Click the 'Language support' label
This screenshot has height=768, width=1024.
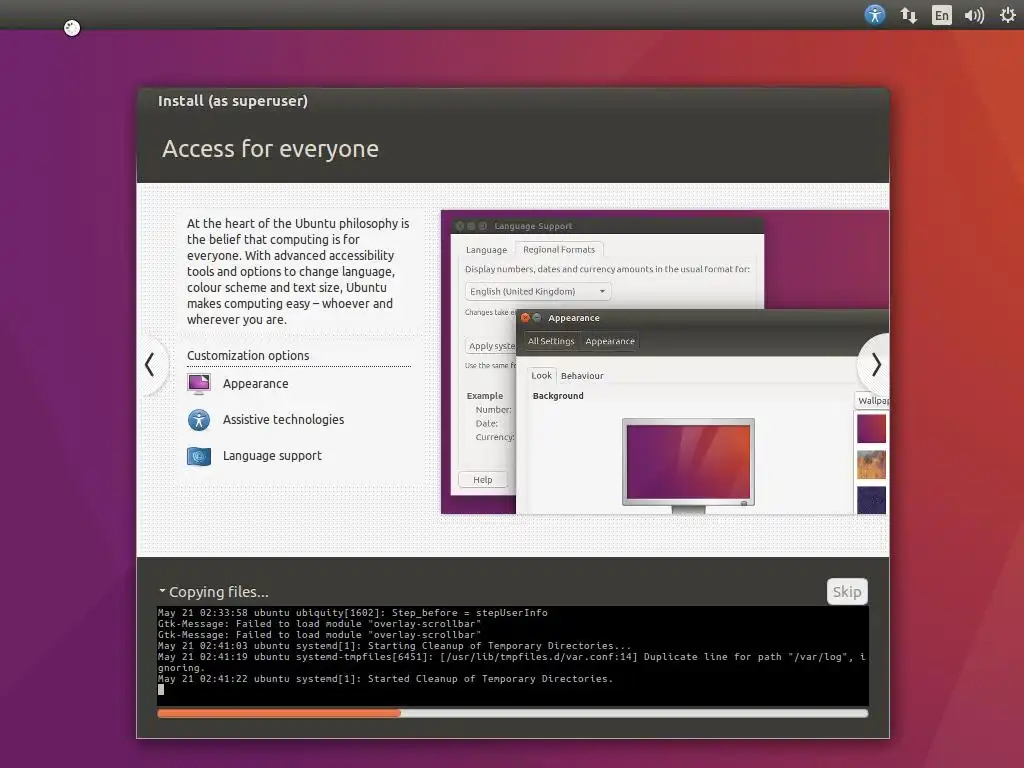pyautogui.click(x=272, y=456)
